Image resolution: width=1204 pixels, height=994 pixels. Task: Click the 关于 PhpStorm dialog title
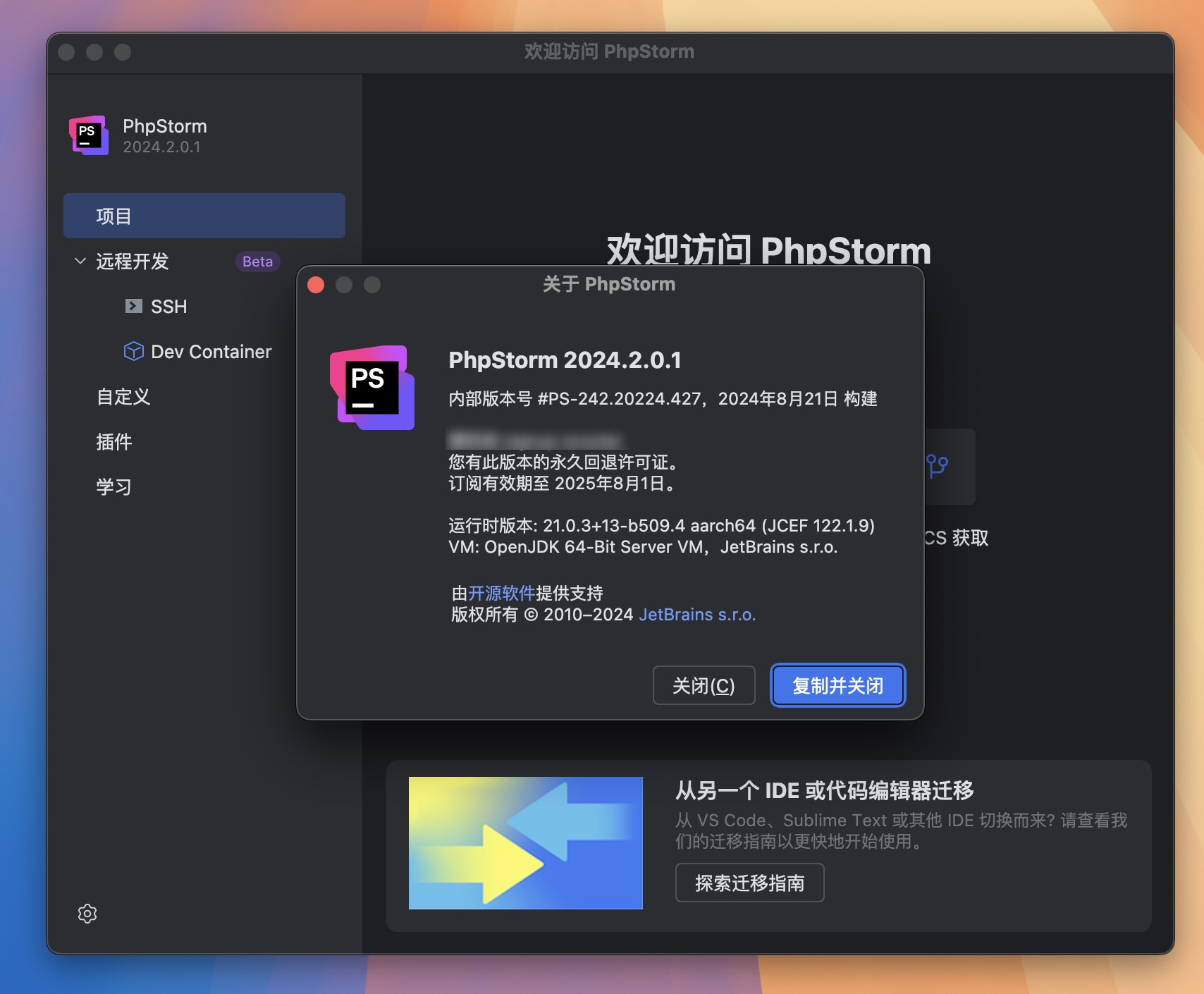click(x=609, y=284)
